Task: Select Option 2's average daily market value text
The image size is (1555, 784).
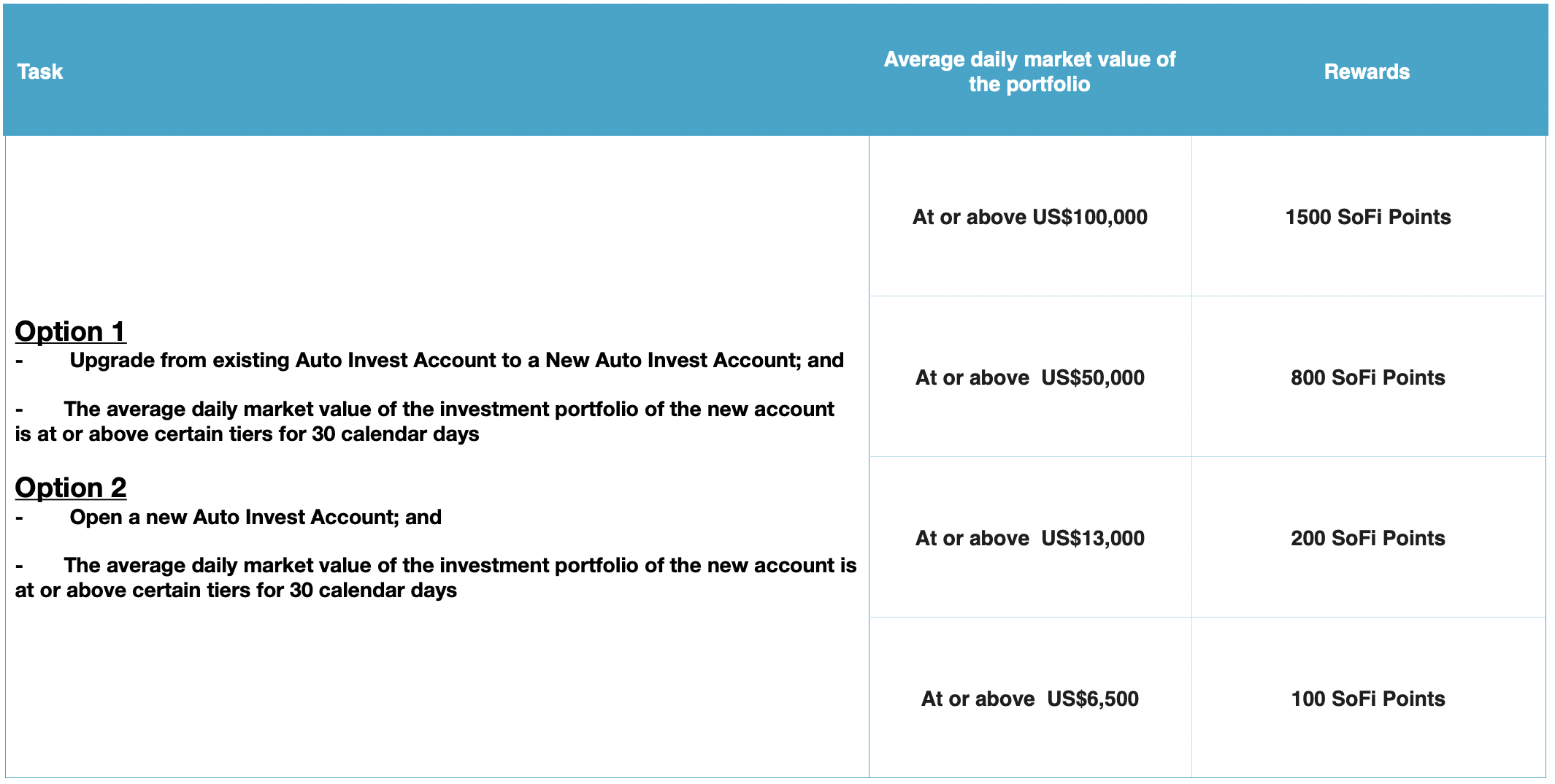Action: pos(435,577)
